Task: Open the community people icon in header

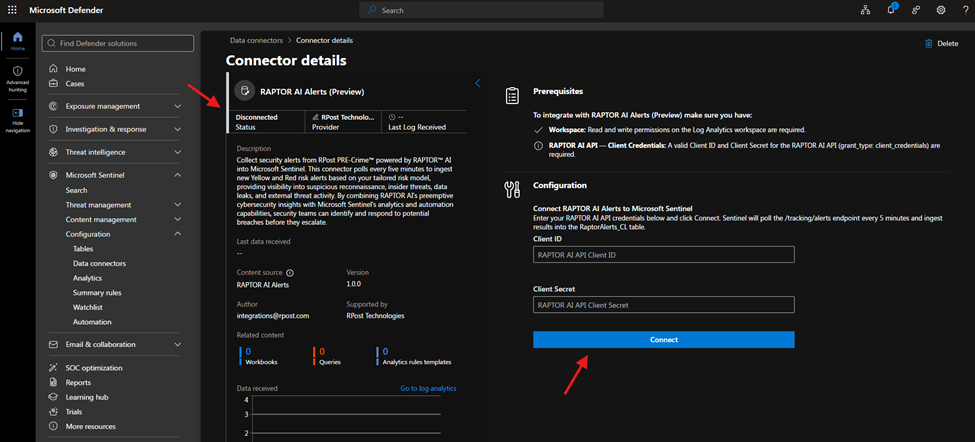Action: point(916,10)
